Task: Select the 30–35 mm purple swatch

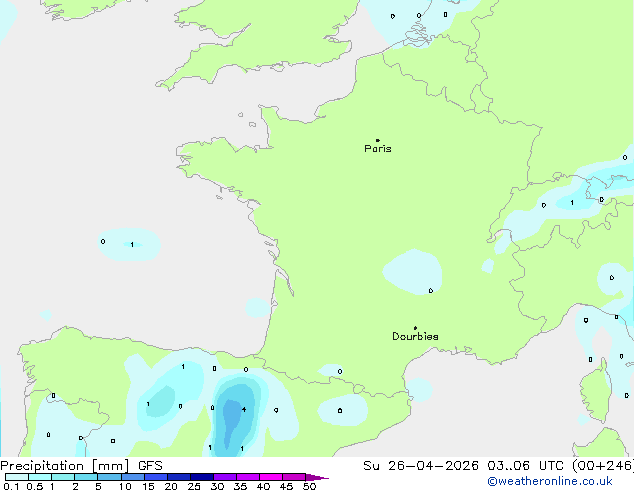Action: [224, 477]
